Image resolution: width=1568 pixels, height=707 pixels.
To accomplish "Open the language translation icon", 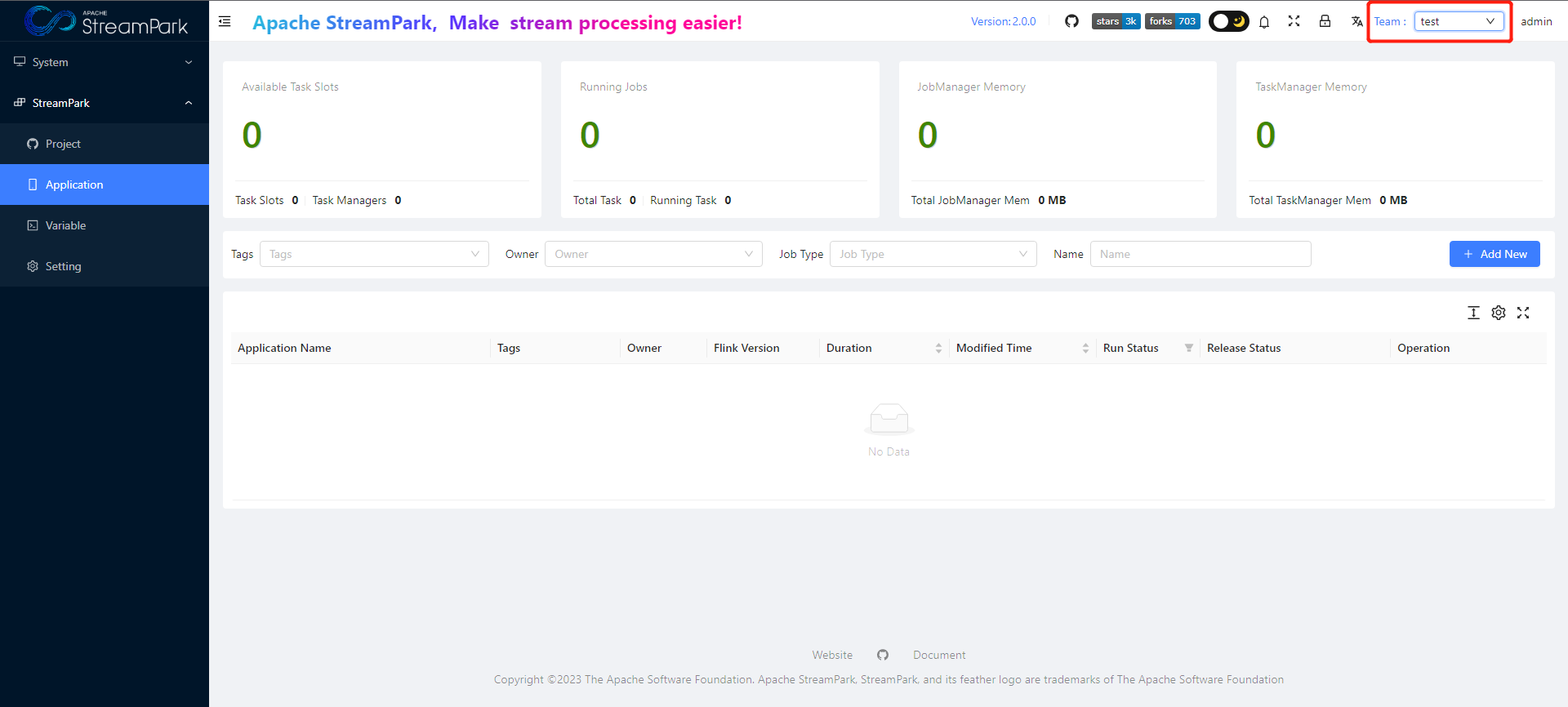I will pyautogui.click(x=1356, y=21).
